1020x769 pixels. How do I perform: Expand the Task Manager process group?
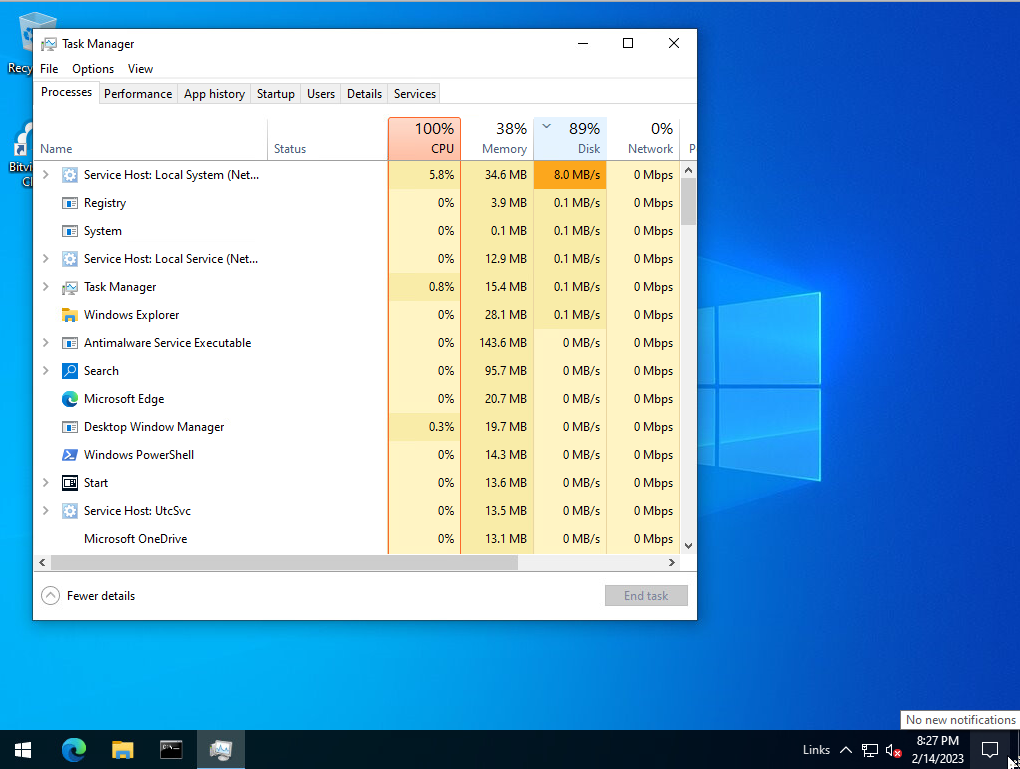pyautogui.click(x=46, y=286)
